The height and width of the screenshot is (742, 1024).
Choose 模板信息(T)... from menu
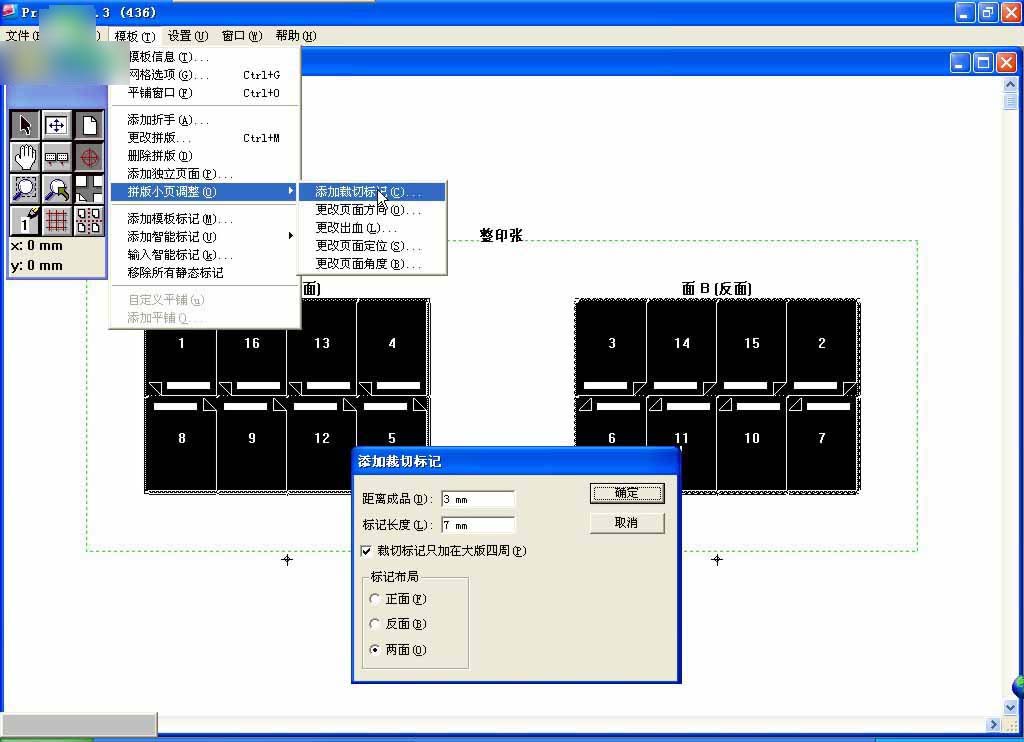coord(204,57)
